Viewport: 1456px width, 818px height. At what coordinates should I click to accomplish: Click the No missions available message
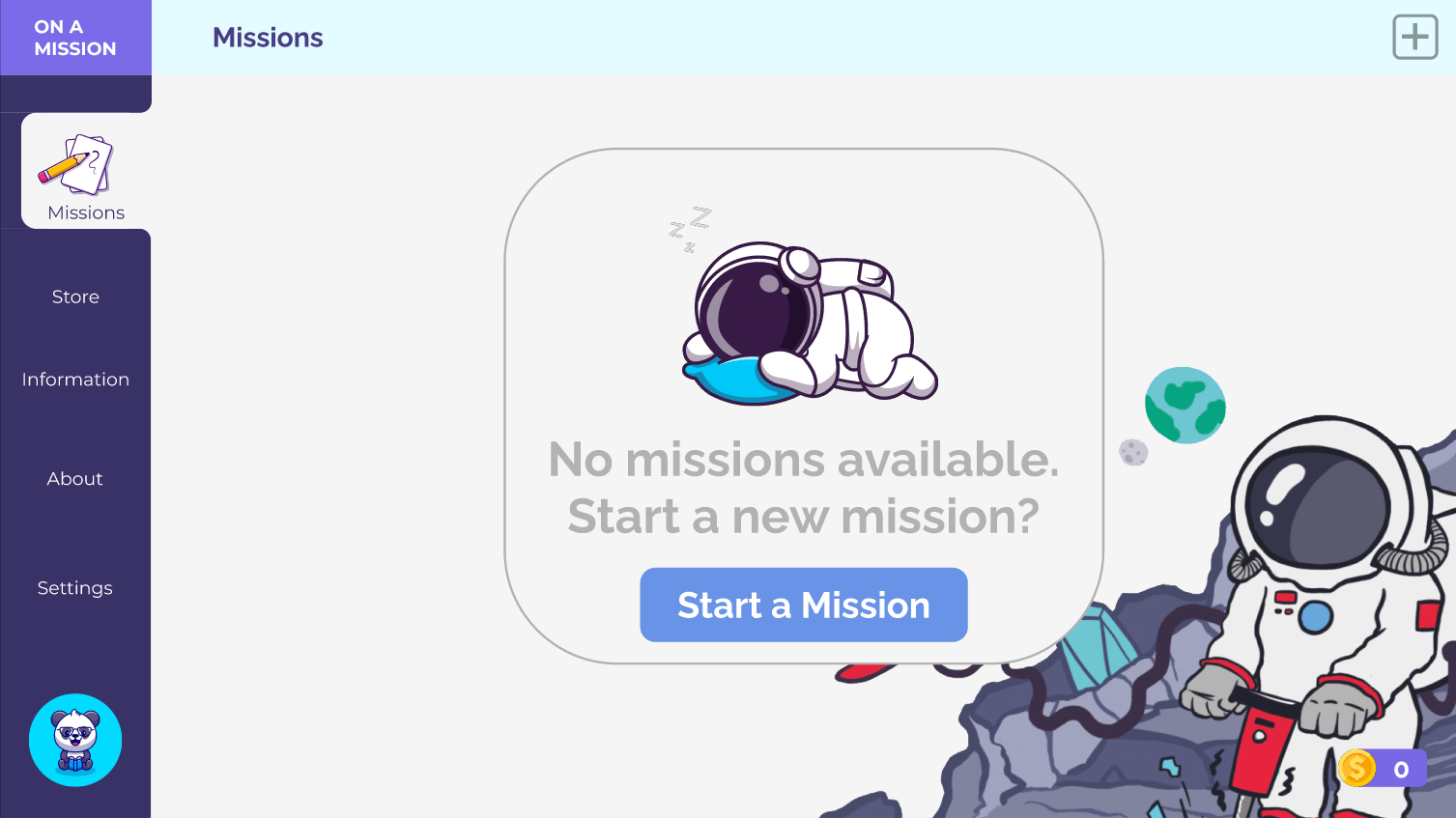coord(804,488)
